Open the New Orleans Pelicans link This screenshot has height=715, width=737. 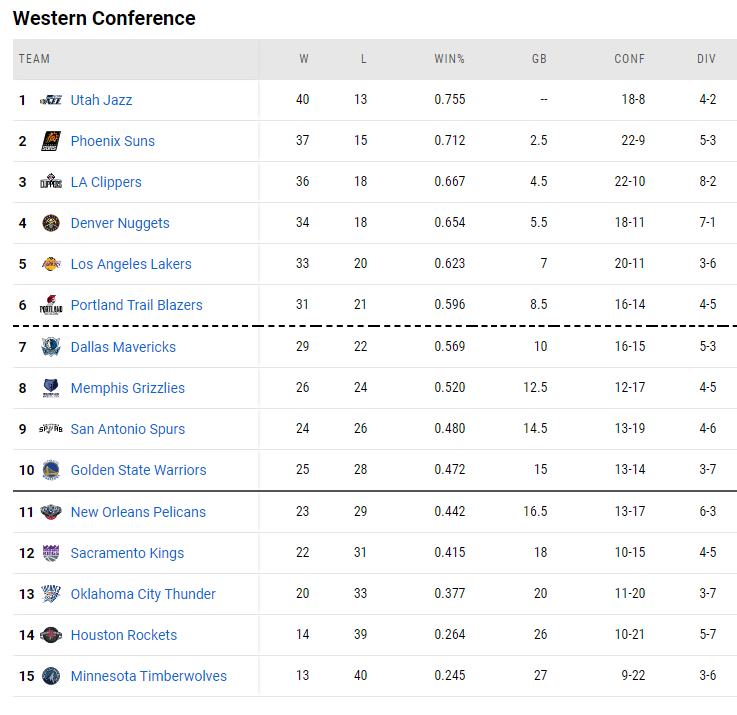[x=138, y=512]
